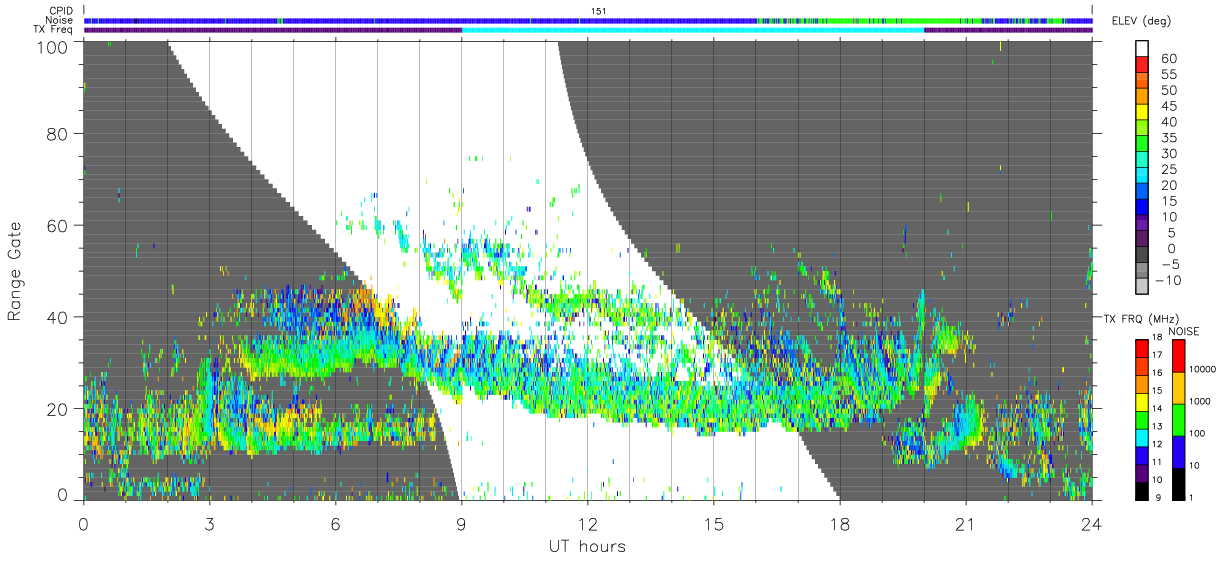Click x-axis tick label '6'
The height and width of the screenshot is (567, 1228).
pos(336,523)
